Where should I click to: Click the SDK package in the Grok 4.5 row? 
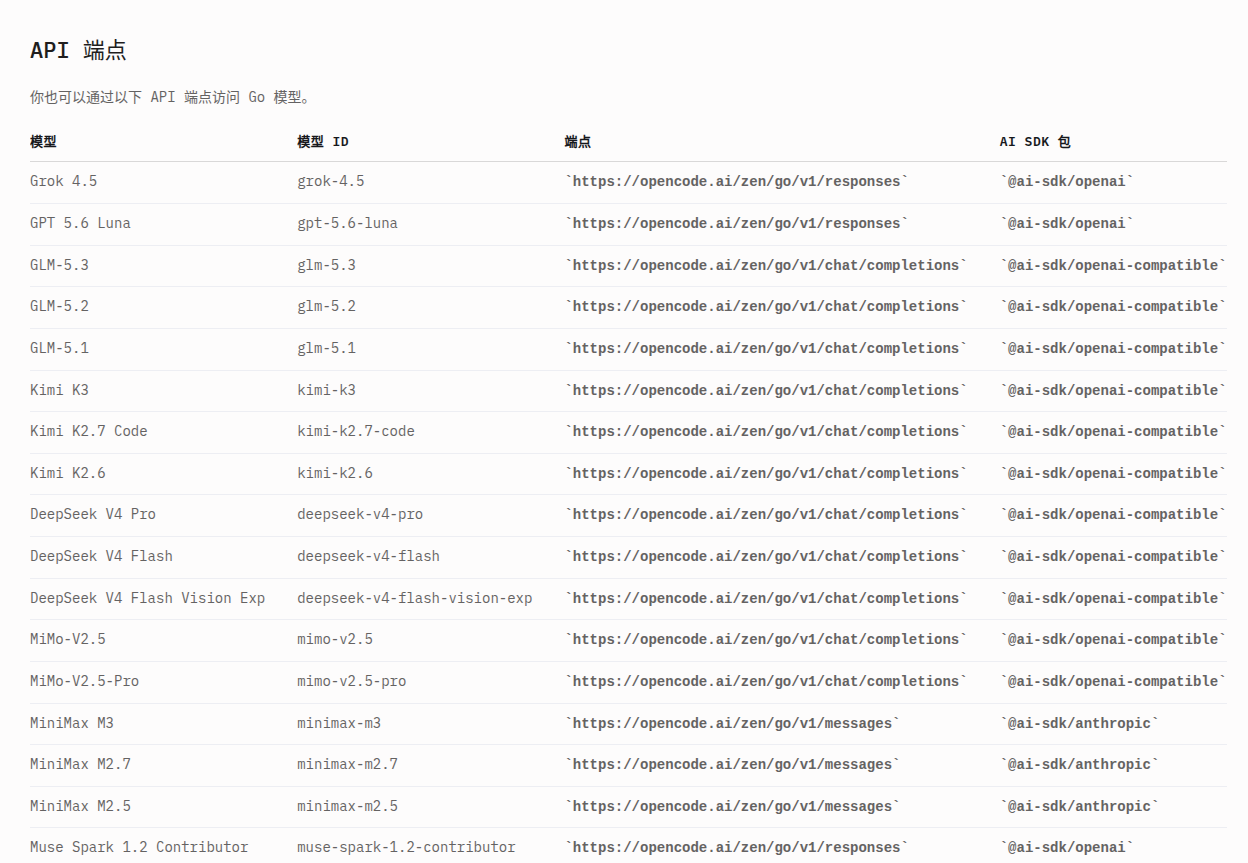click(1067, 181)
